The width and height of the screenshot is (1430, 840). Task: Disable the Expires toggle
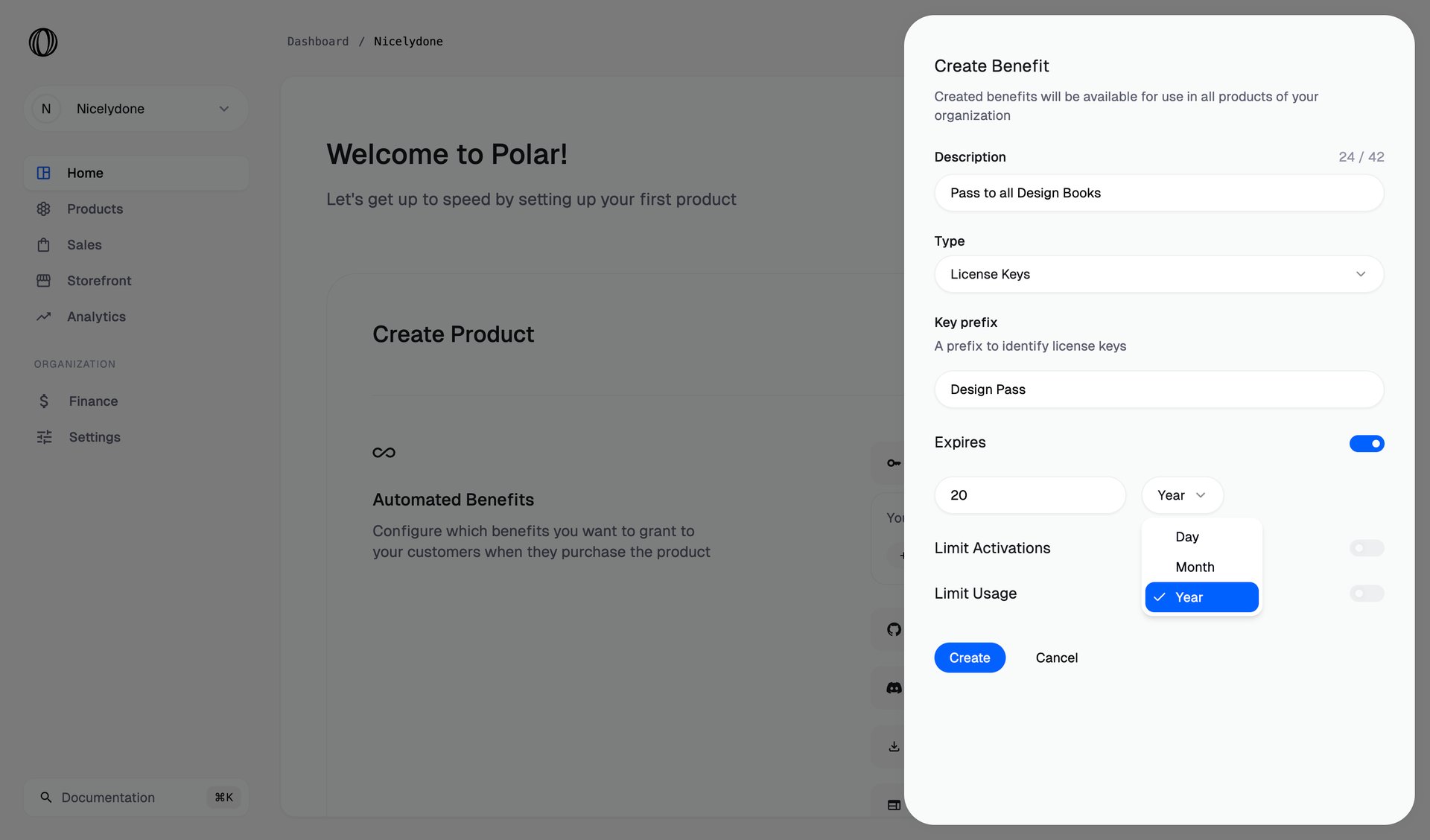tap(1366, 443)
